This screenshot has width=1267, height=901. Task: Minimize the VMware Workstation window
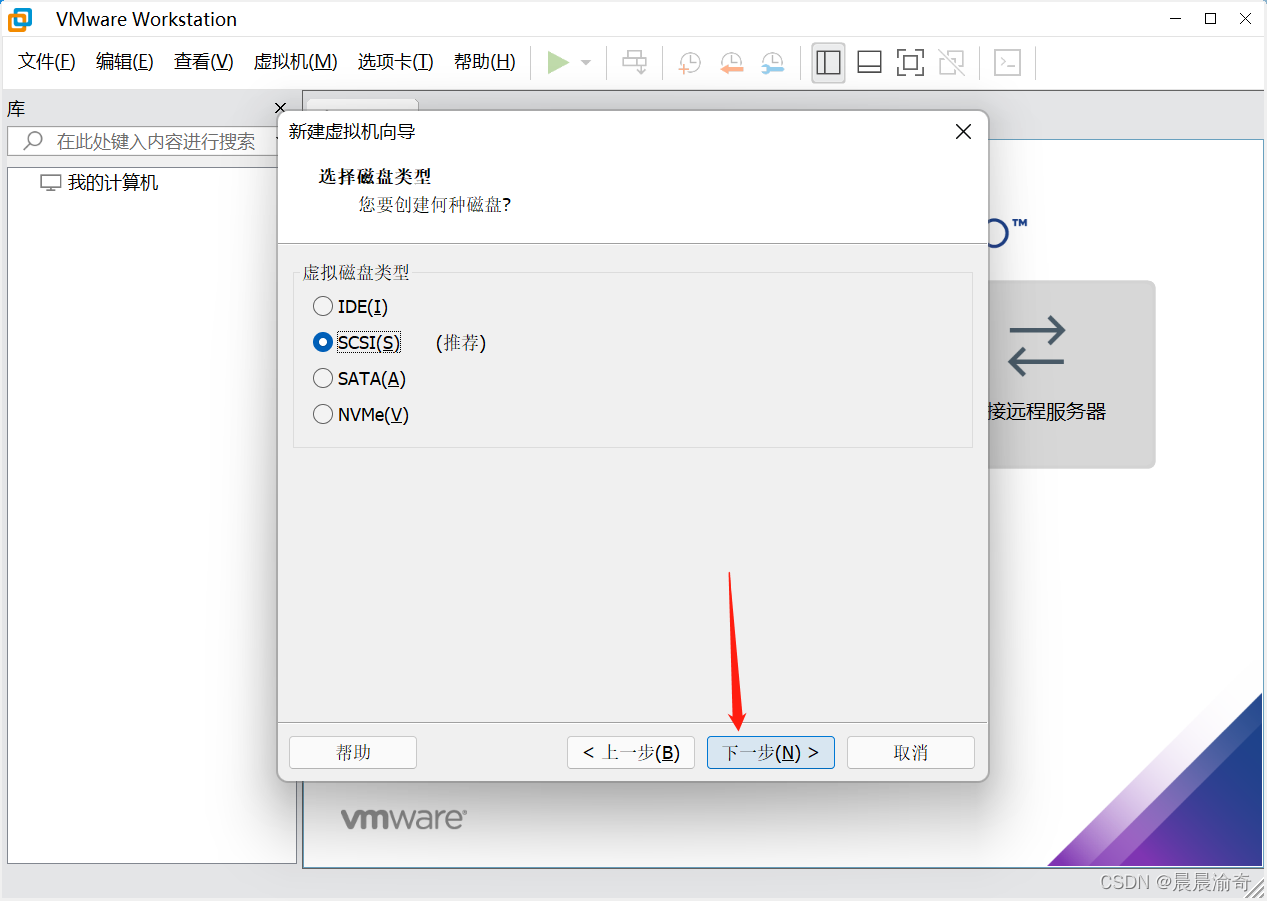pos(1176,18)
